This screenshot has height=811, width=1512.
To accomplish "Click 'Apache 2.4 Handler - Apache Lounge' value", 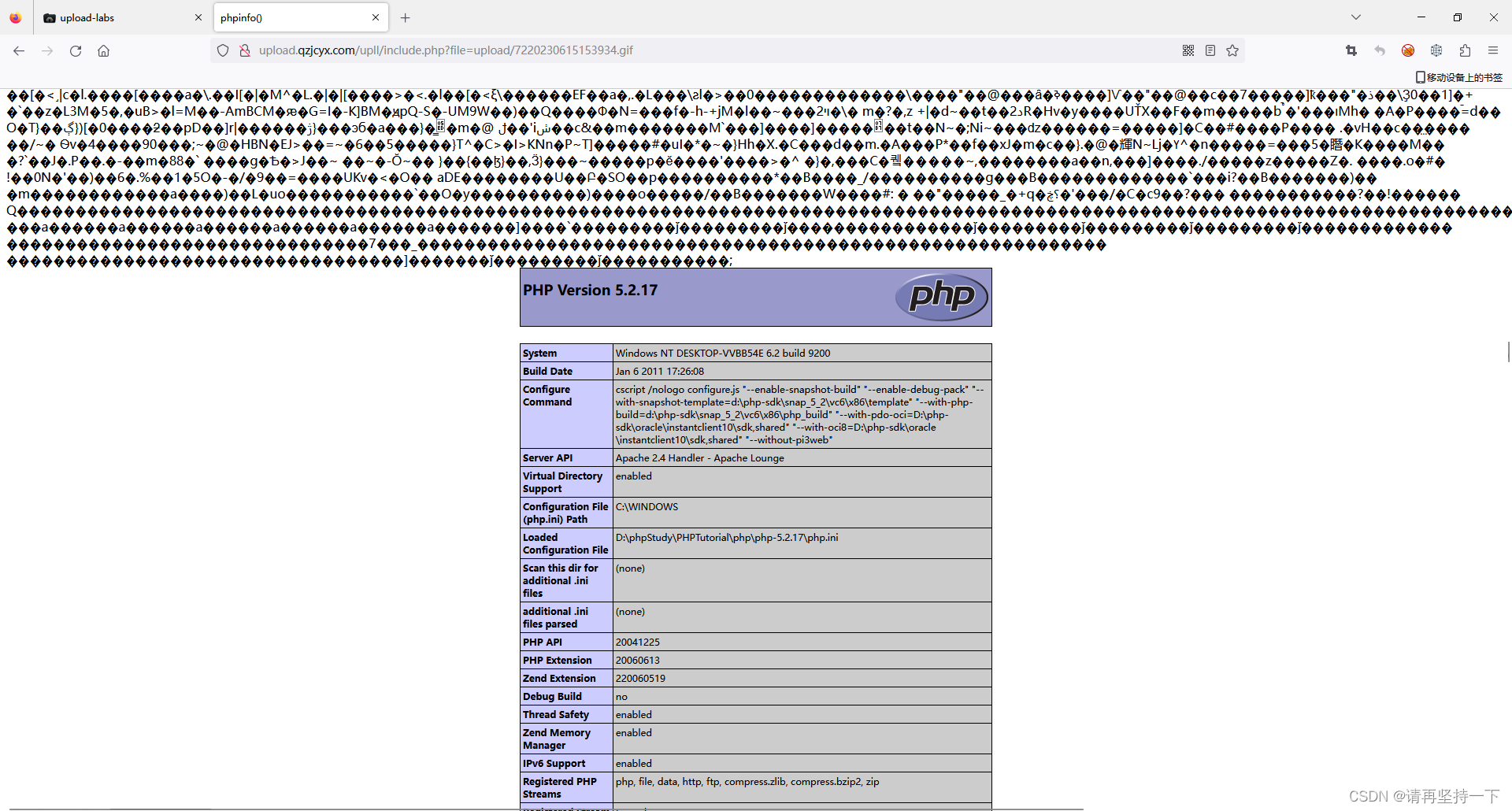I will click(x=700, y=458).
